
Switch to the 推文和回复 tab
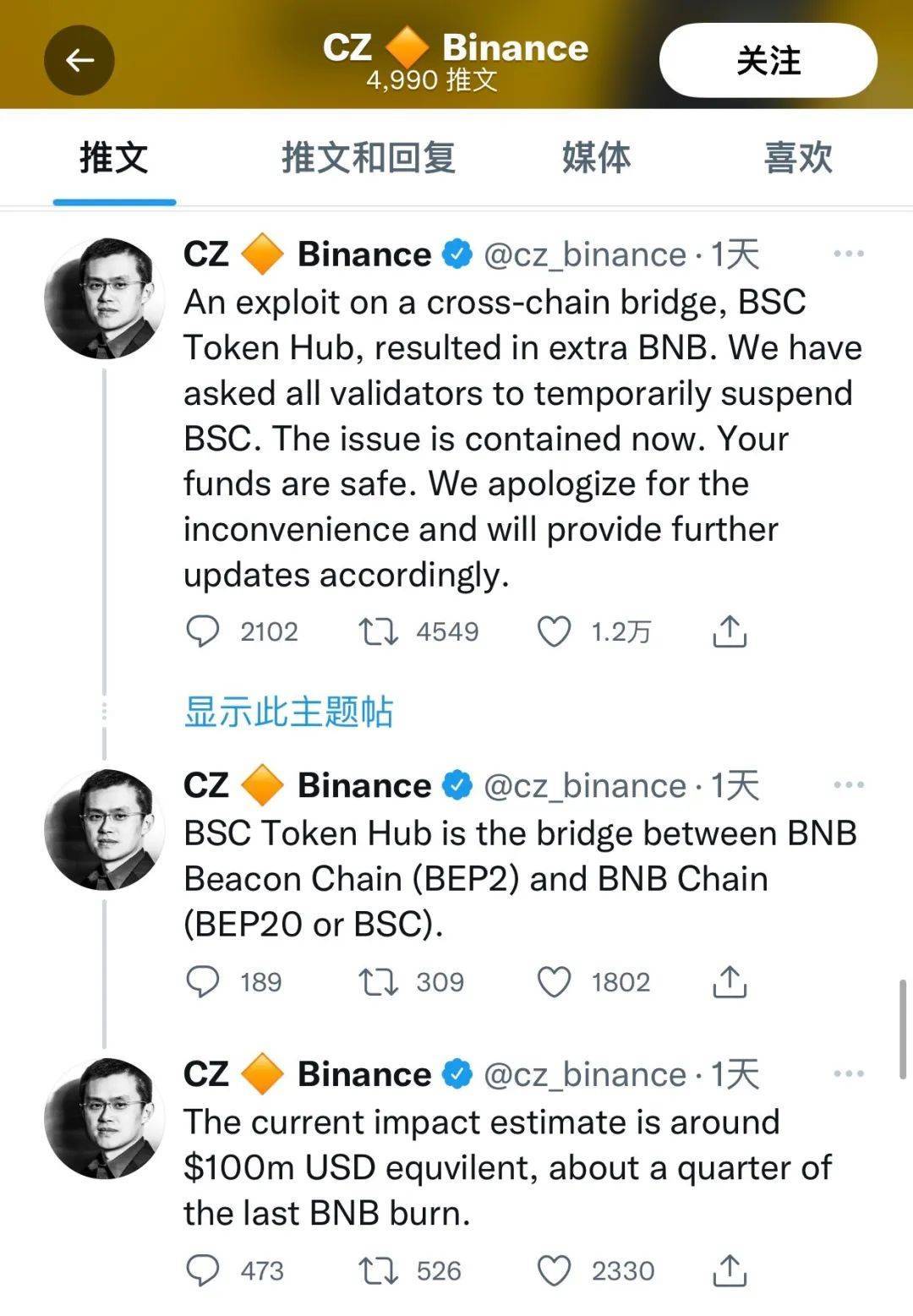368,158
